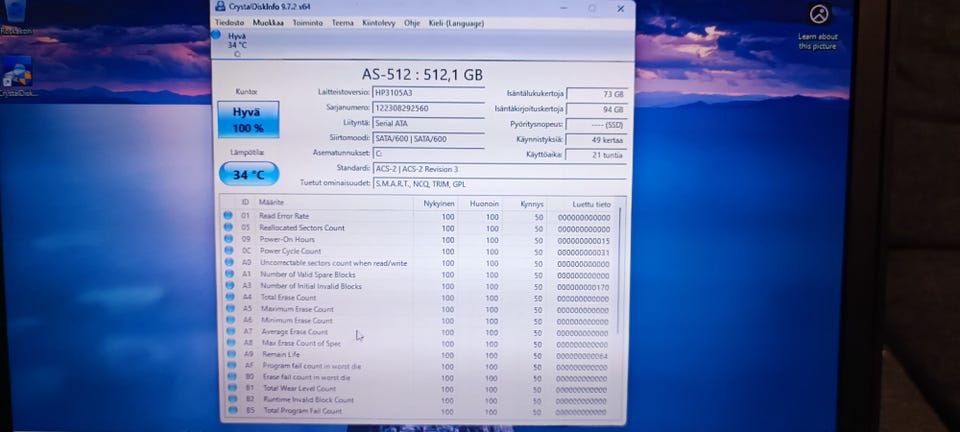Open the Teema menu
Screen dimensions: 960x432
[343, 23]
